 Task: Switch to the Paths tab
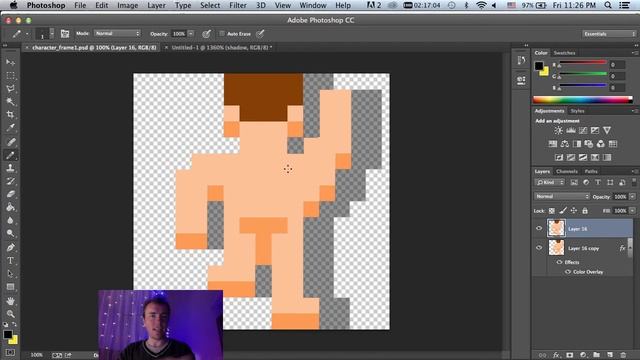(x=591, y=171)
